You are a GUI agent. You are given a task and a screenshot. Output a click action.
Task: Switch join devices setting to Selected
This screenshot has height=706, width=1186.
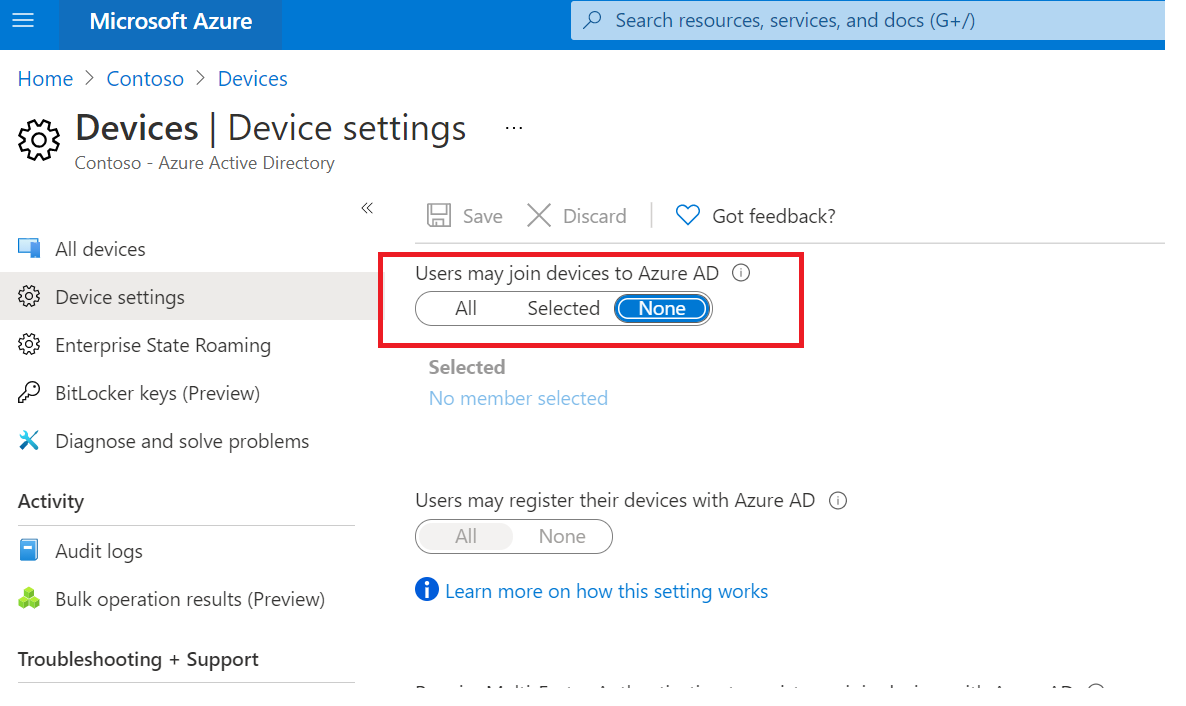563,308
